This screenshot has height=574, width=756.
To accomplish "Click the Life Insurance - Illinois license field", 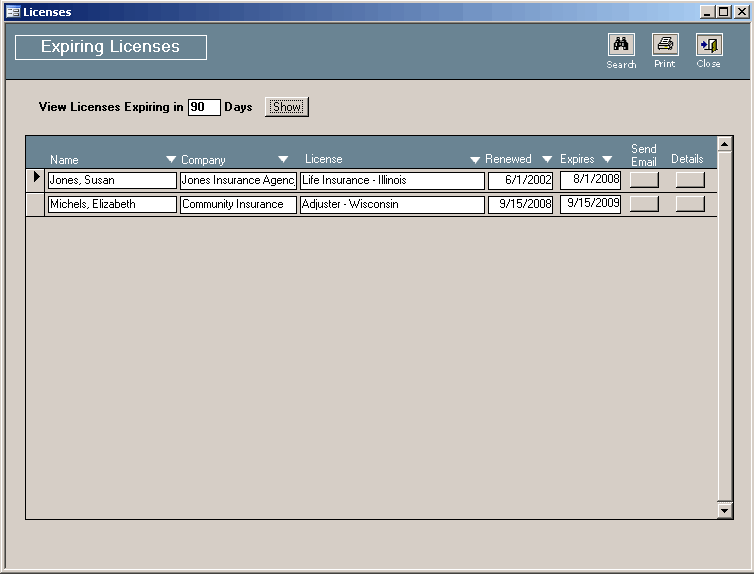I will [x=392, y=180].
